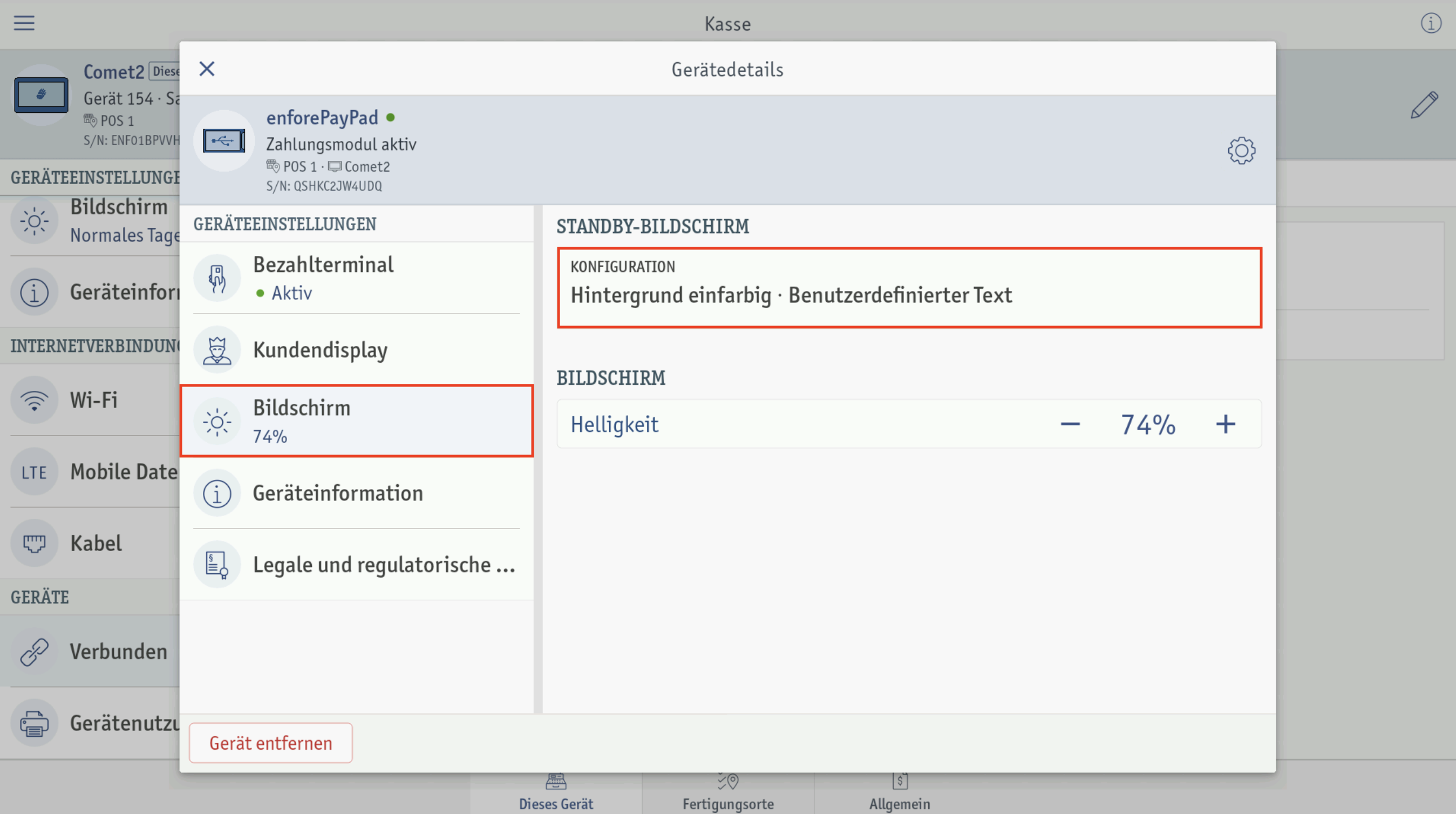Select Bildschirm 74% entry in dialog

pyautogui.click(x=357, y=421)
